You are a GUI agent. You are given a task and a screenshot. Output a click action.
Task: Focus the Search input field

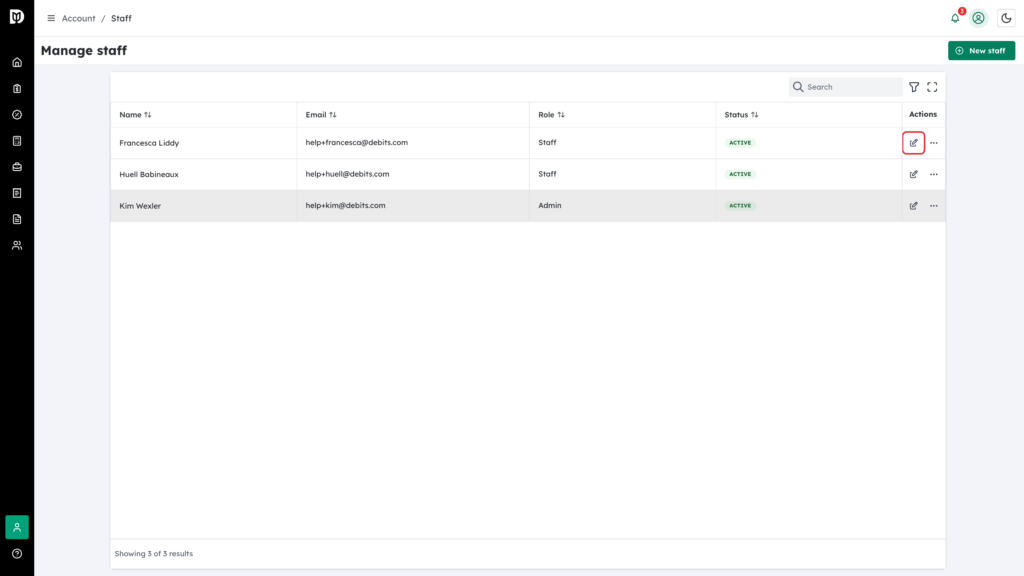click(846, 87)
